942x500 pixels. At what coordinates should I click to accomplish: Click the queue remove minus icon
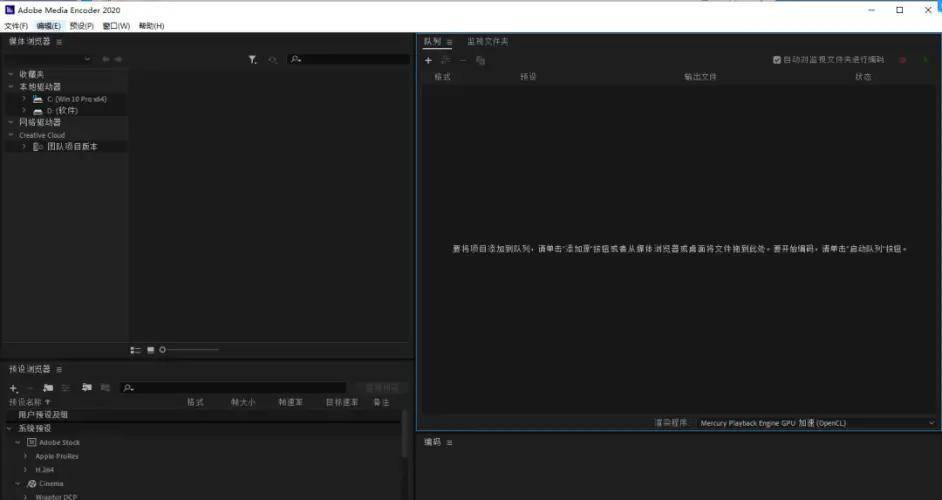coord(463,60)
